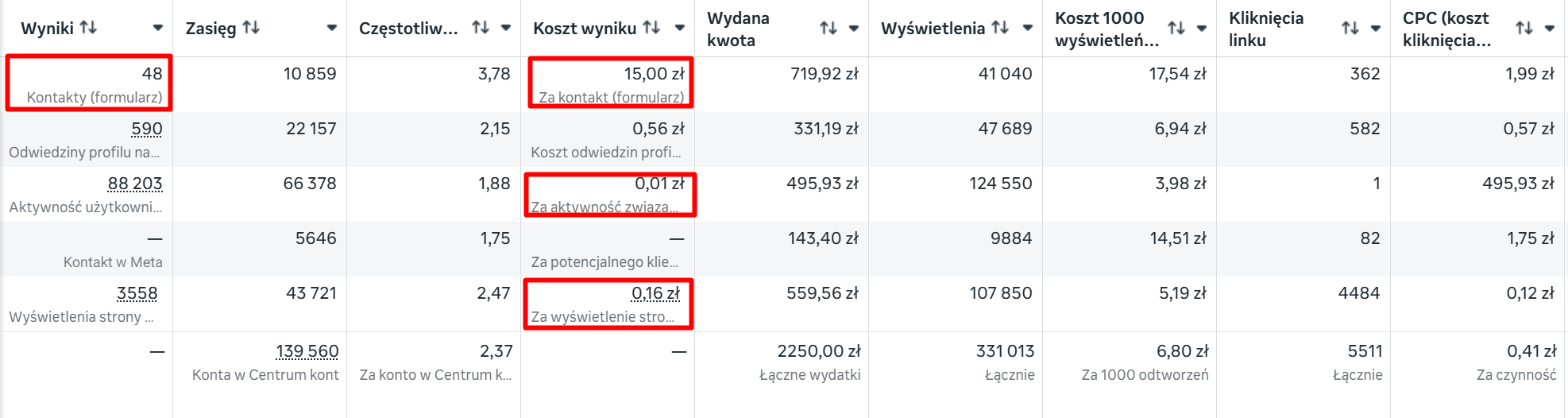Open the 139 560 total reach link
The image size is (1568, 418).
pos(307,351)
